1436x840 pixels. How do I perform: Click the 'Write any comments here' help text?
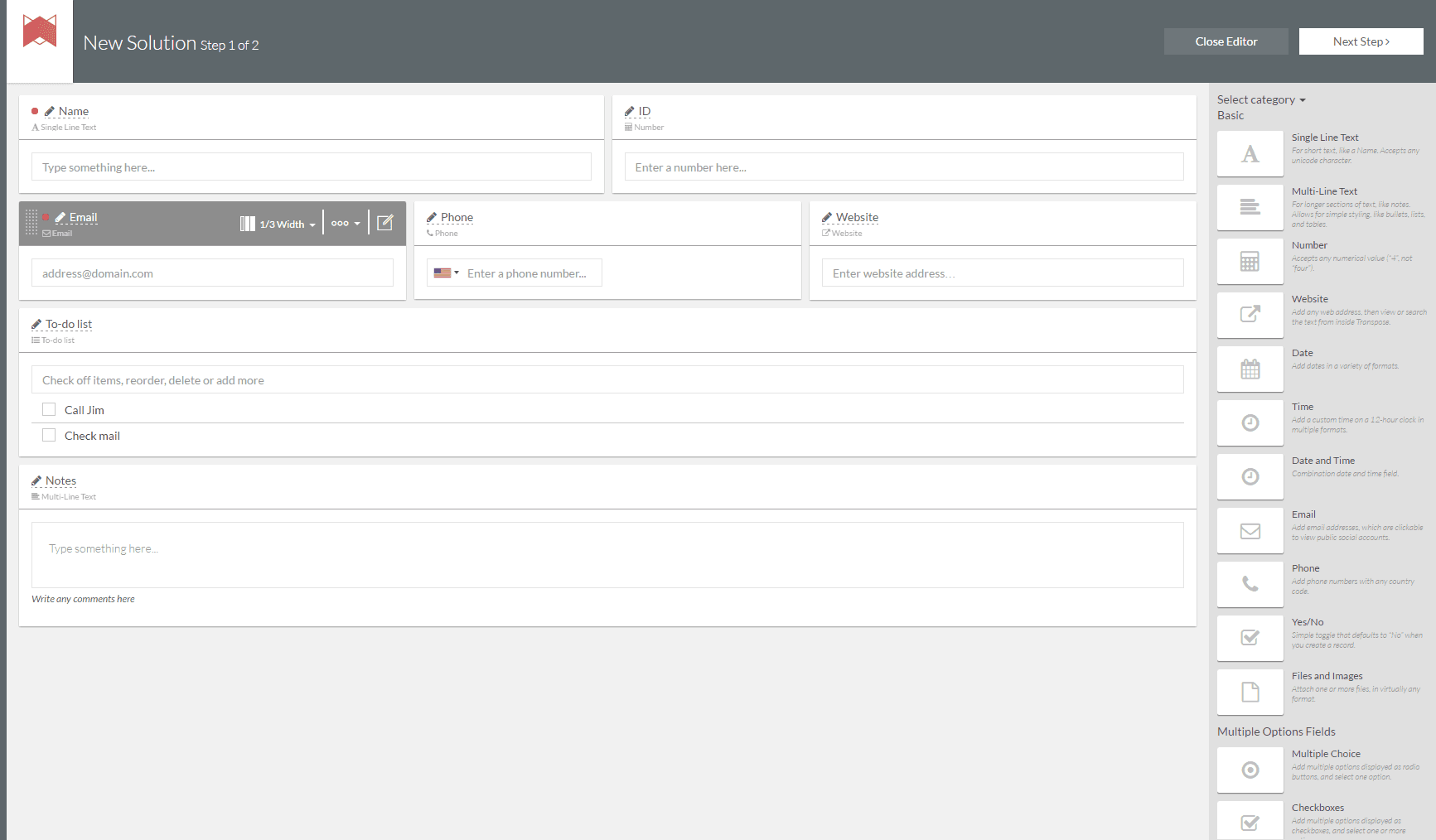tap(83, 599)
